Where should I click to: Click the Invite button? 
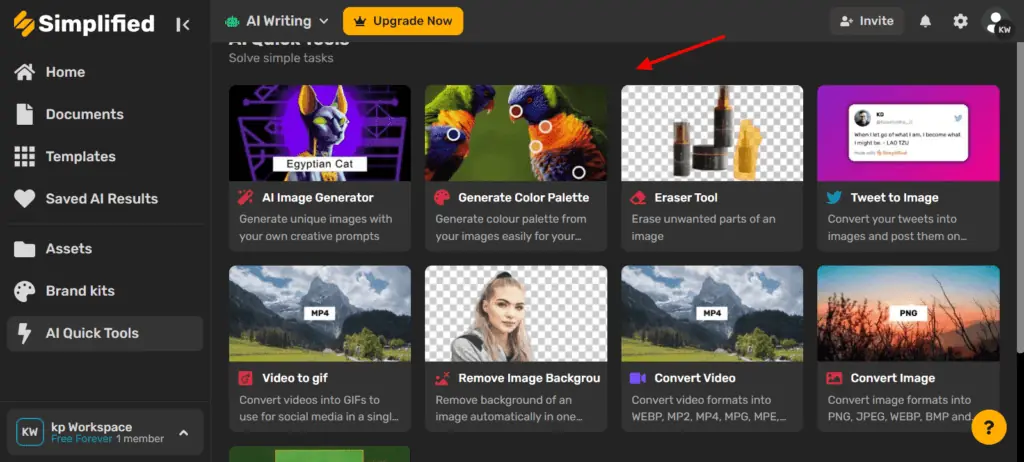[x=867, y=21]
